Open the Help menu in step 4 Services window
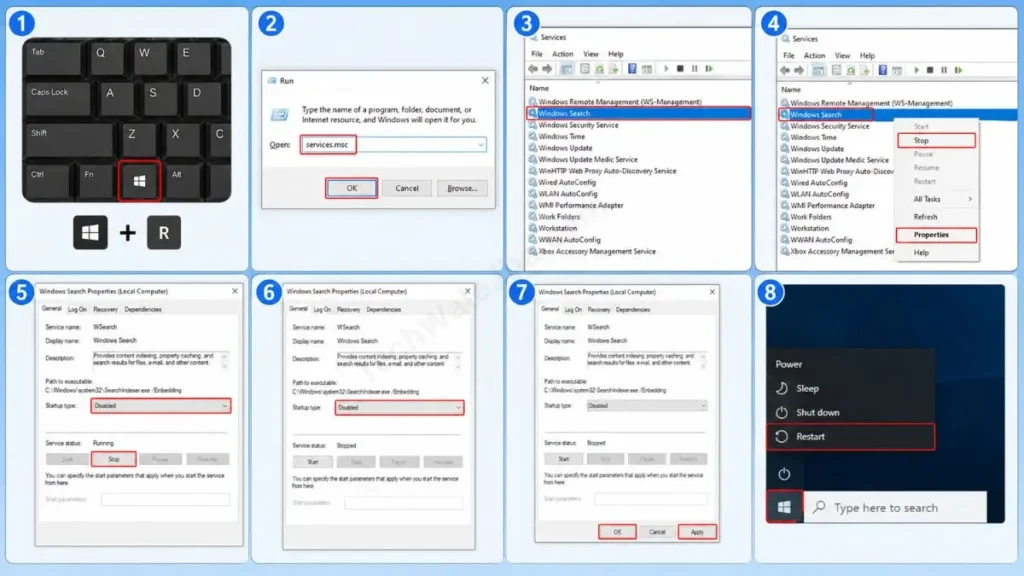This screenshot has width=1024, height=576. click(x=867, y=56)
